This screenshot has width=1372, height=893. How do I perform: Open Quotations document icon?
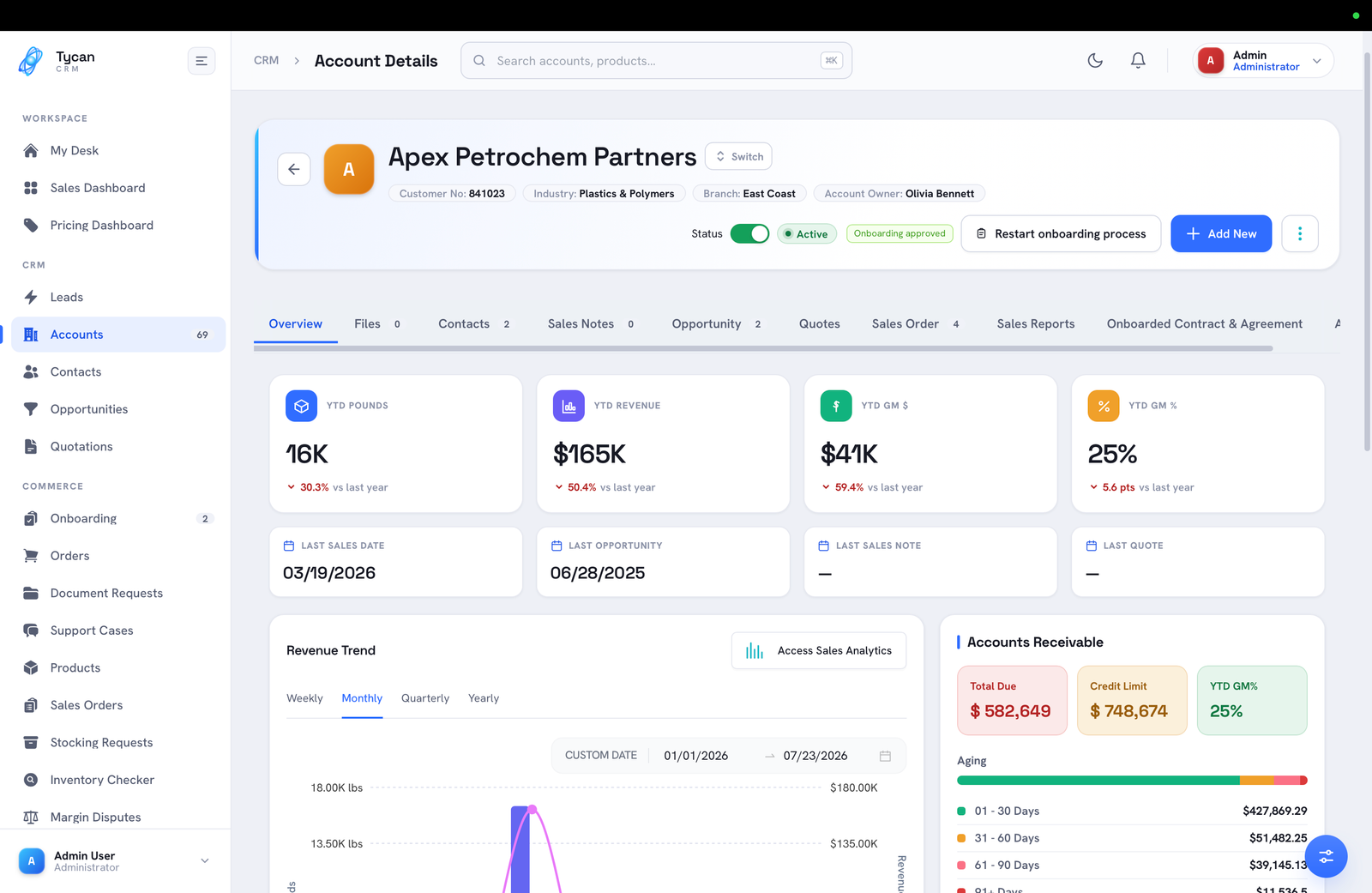(x=31, y=446)
